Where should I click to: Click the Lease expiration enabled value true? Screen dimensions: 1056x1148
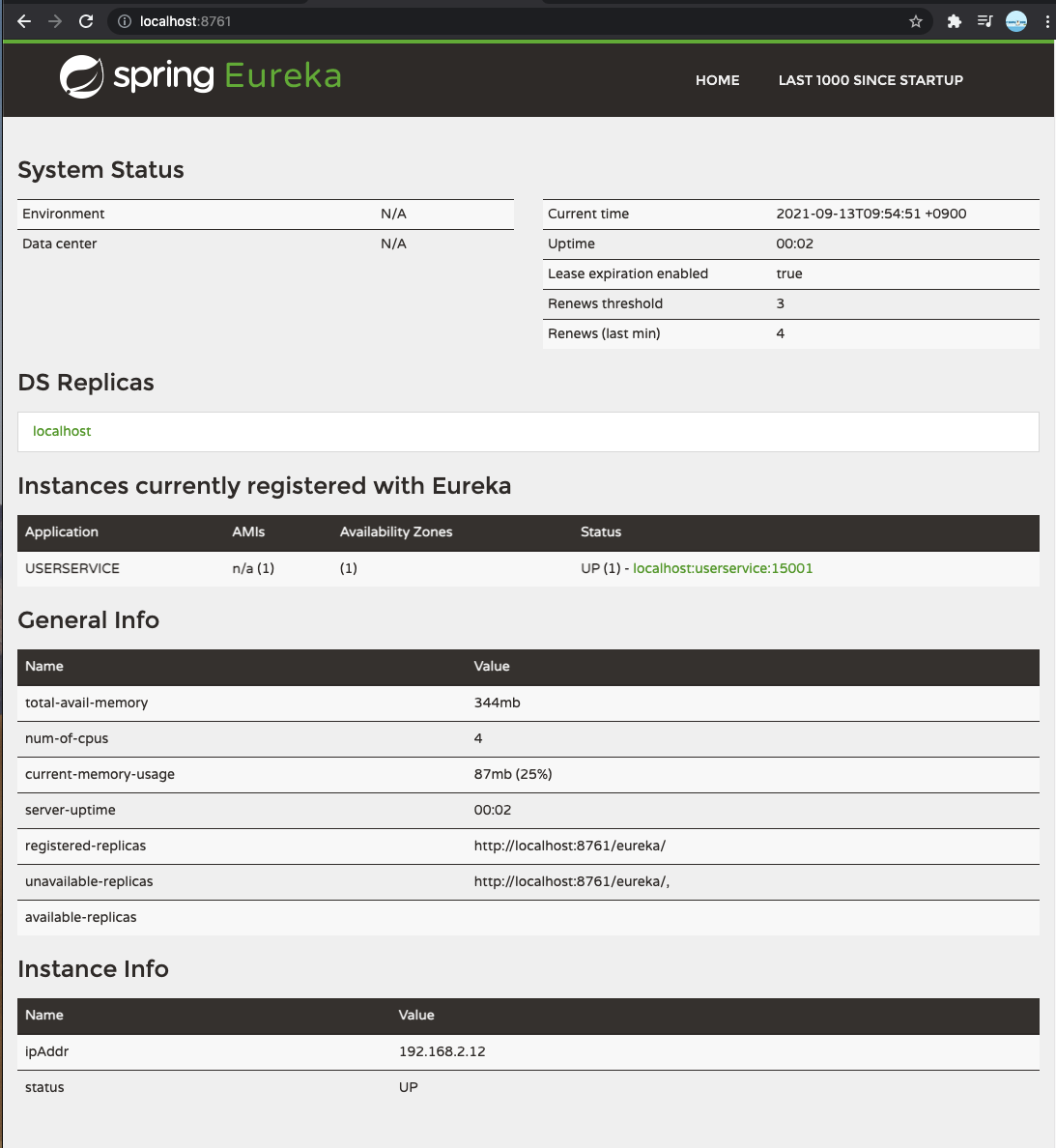click(789, 273)
